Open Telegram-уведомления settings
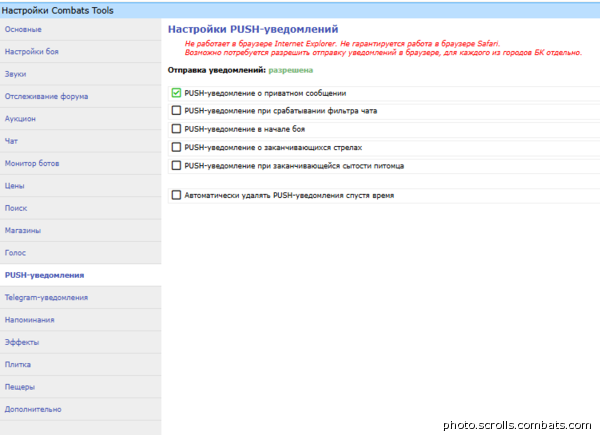Viewport: 600px width, 435px height. pyautogui.click(x=46, y=297)
